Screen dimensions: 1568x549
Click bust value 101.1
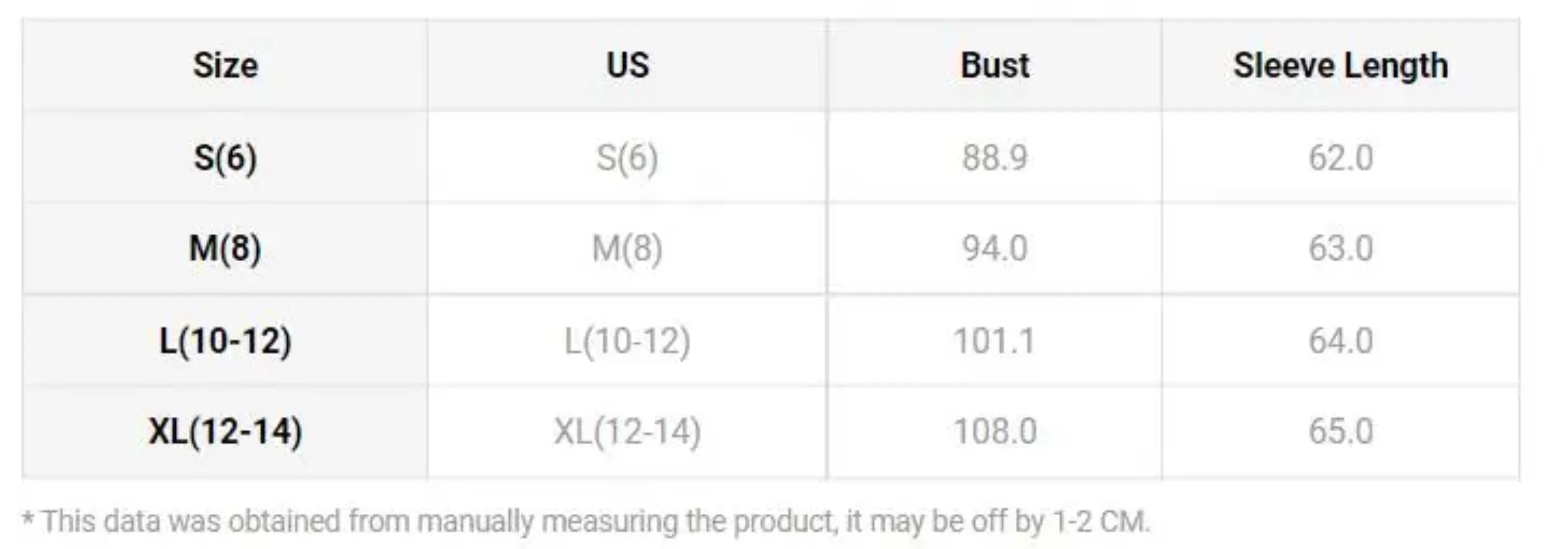tap(995, 341)
